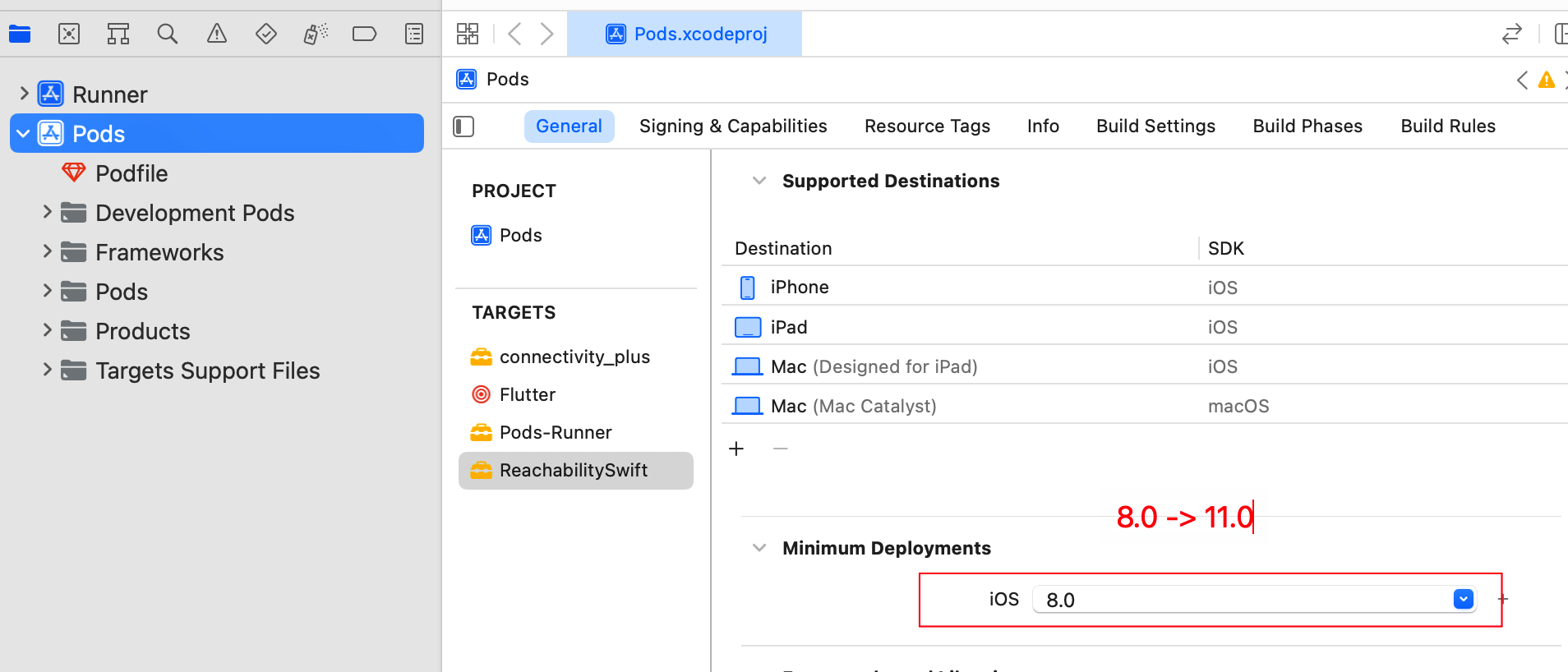This screenshot has width=1568, height=672.
Task: Open the Symbol navigator icon
Action: pos(118,34)
